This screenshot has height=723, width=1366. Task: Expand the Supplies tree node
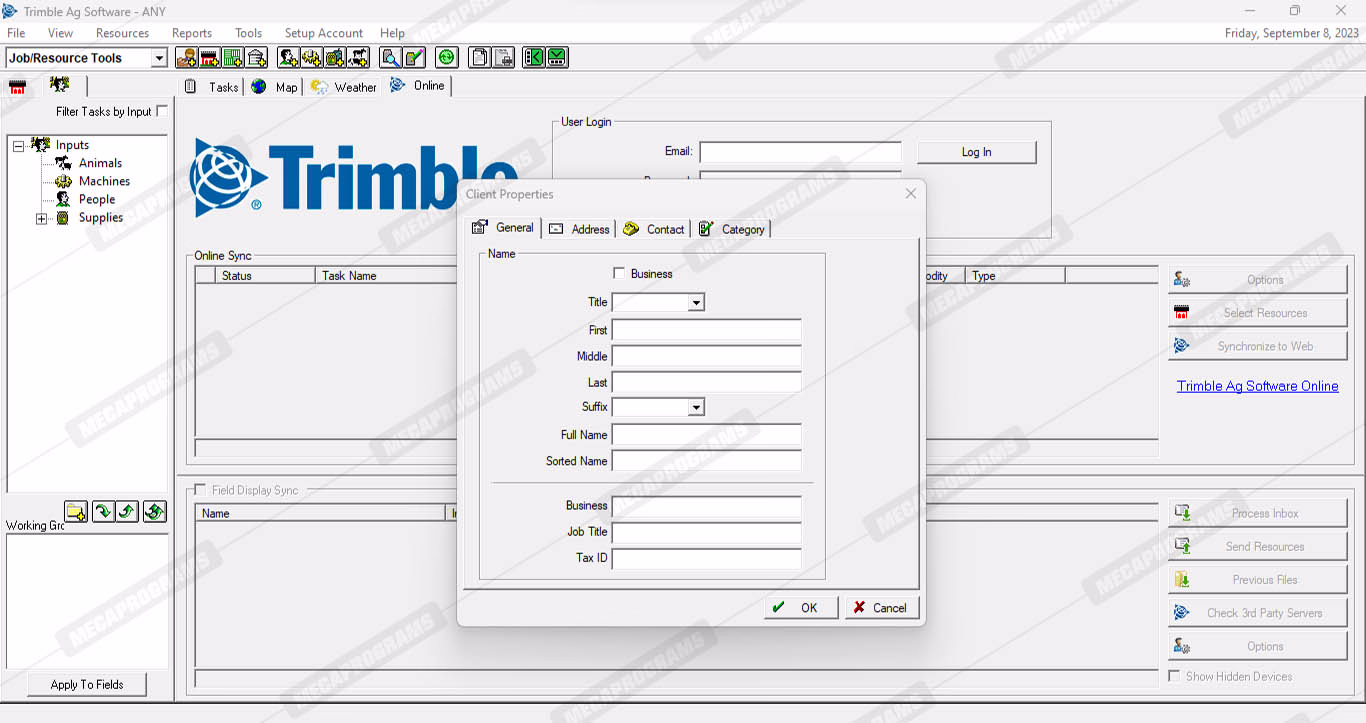click(41, 218)
